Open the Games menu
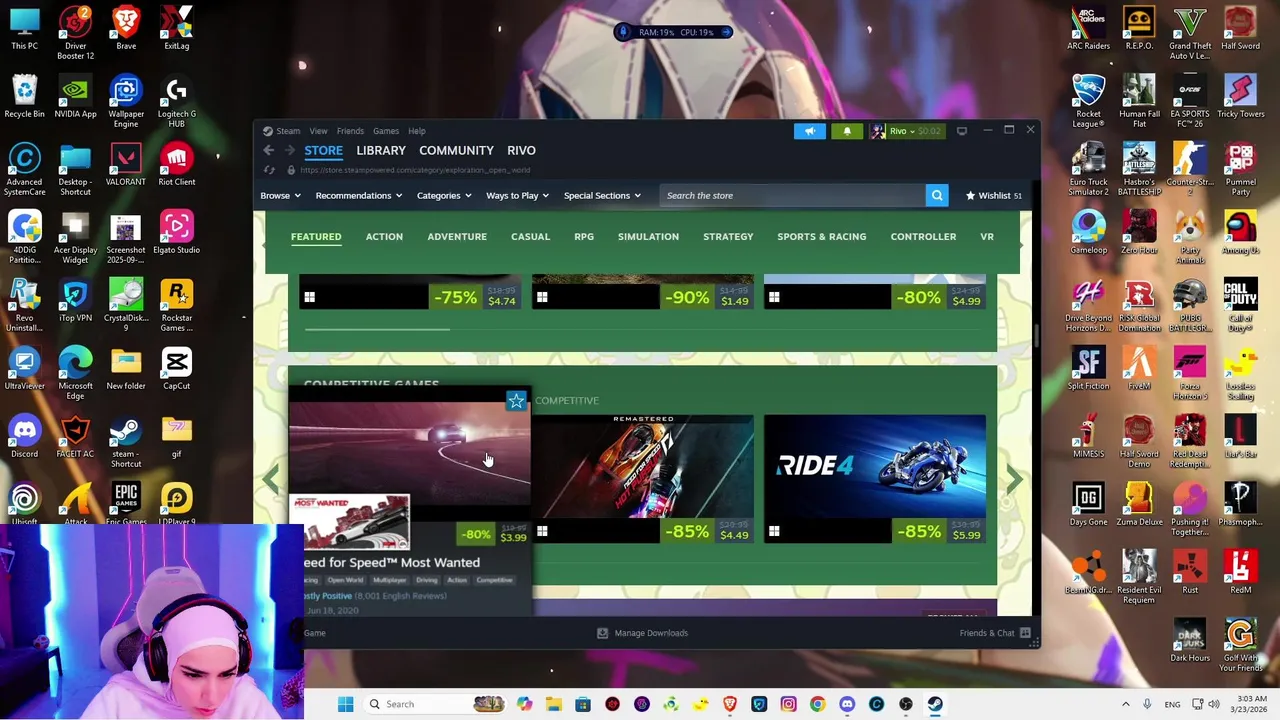1280x720 pixels. 386,131
